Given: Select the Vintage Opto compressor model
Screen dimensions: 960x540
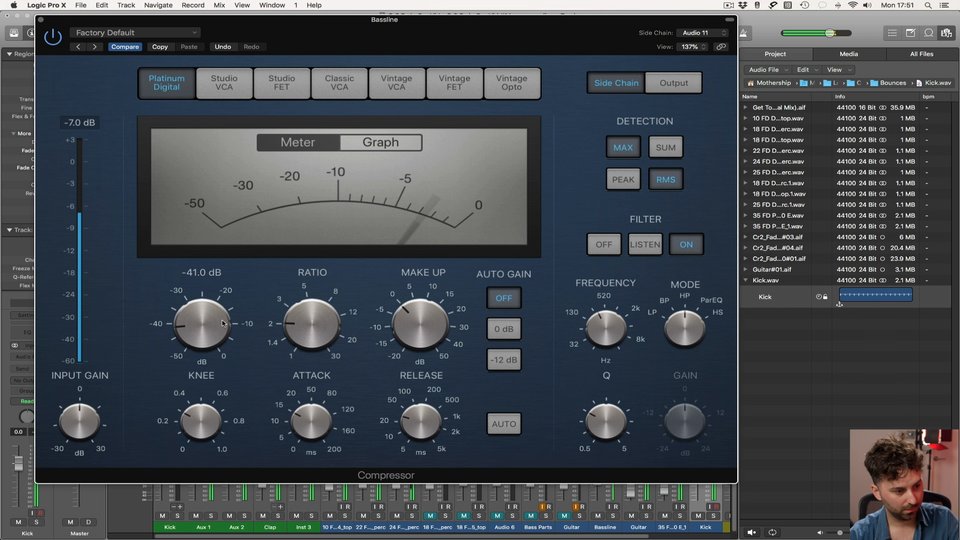Looking at the screenshot, I should pos(511,83).
